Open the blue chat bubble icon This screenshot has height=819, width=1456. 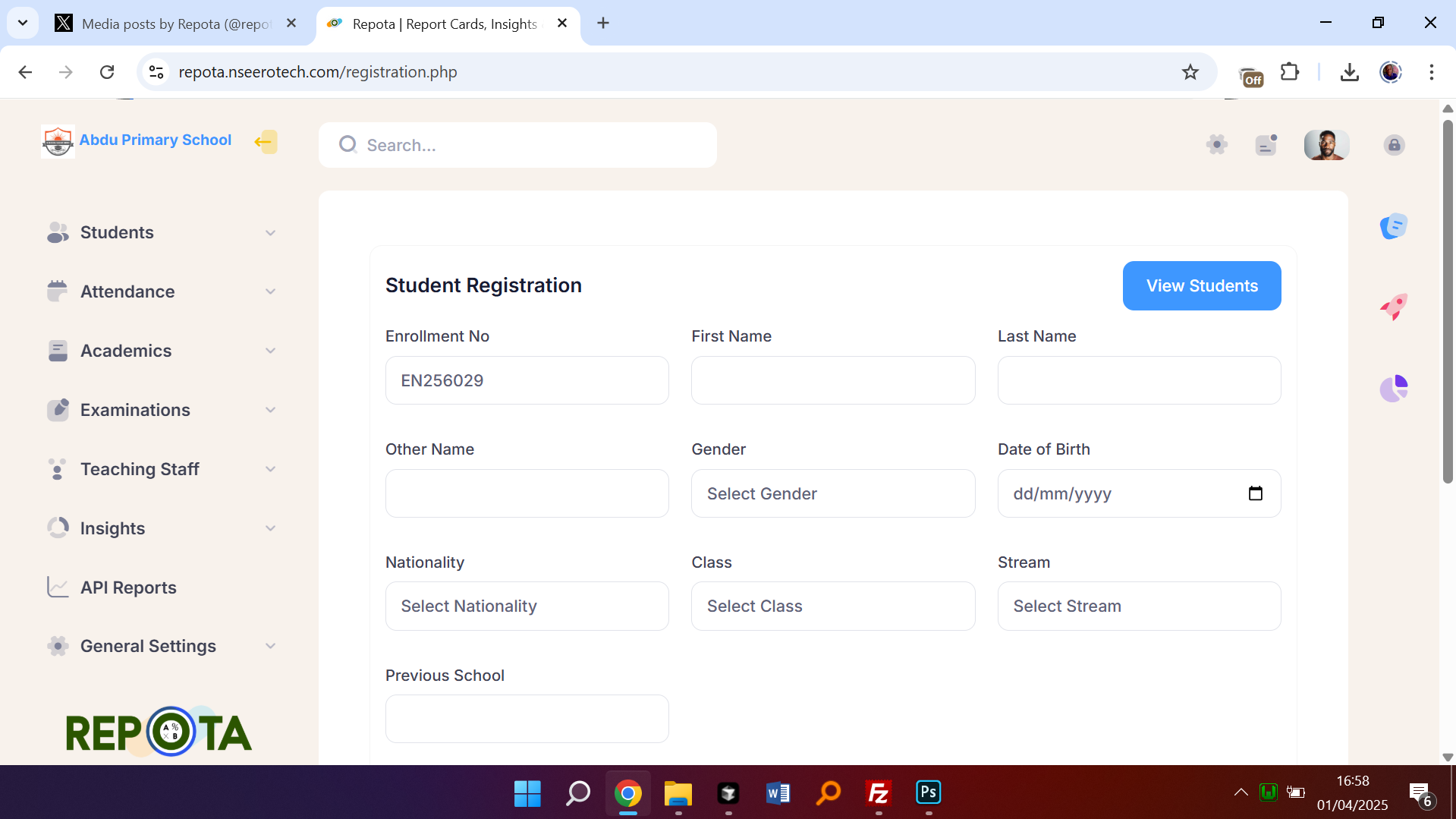pos(1394,226)
